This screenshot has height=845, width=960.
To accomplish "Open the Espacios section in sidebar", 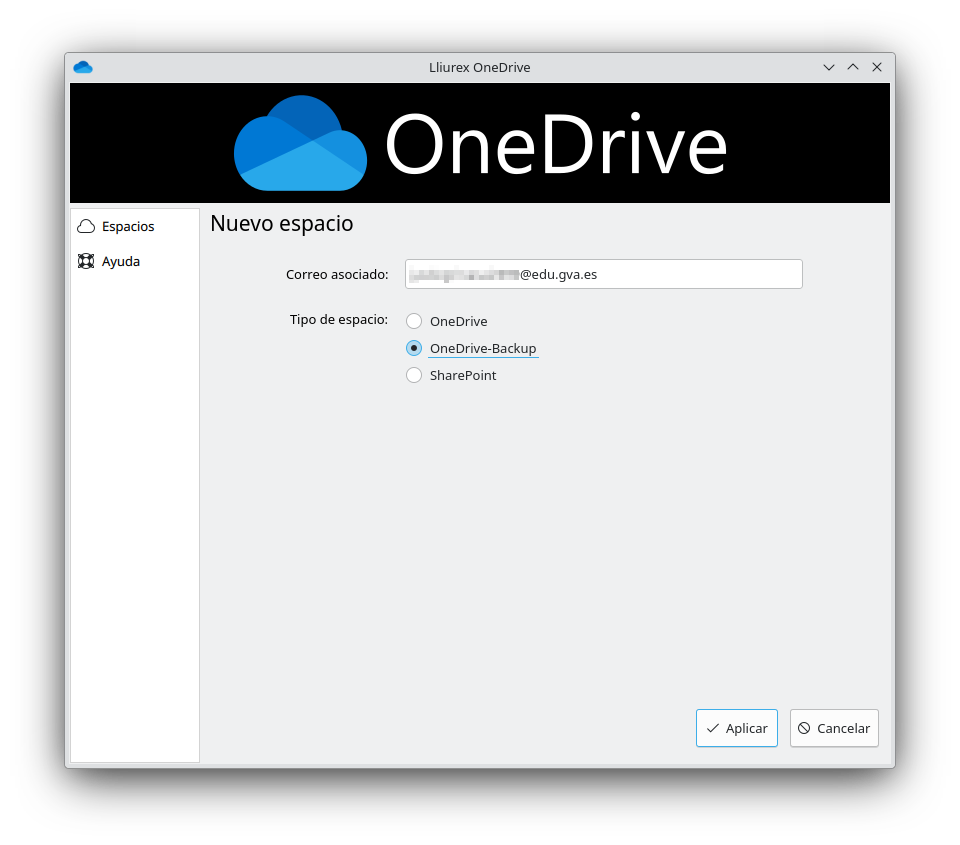I will [128, 226].
